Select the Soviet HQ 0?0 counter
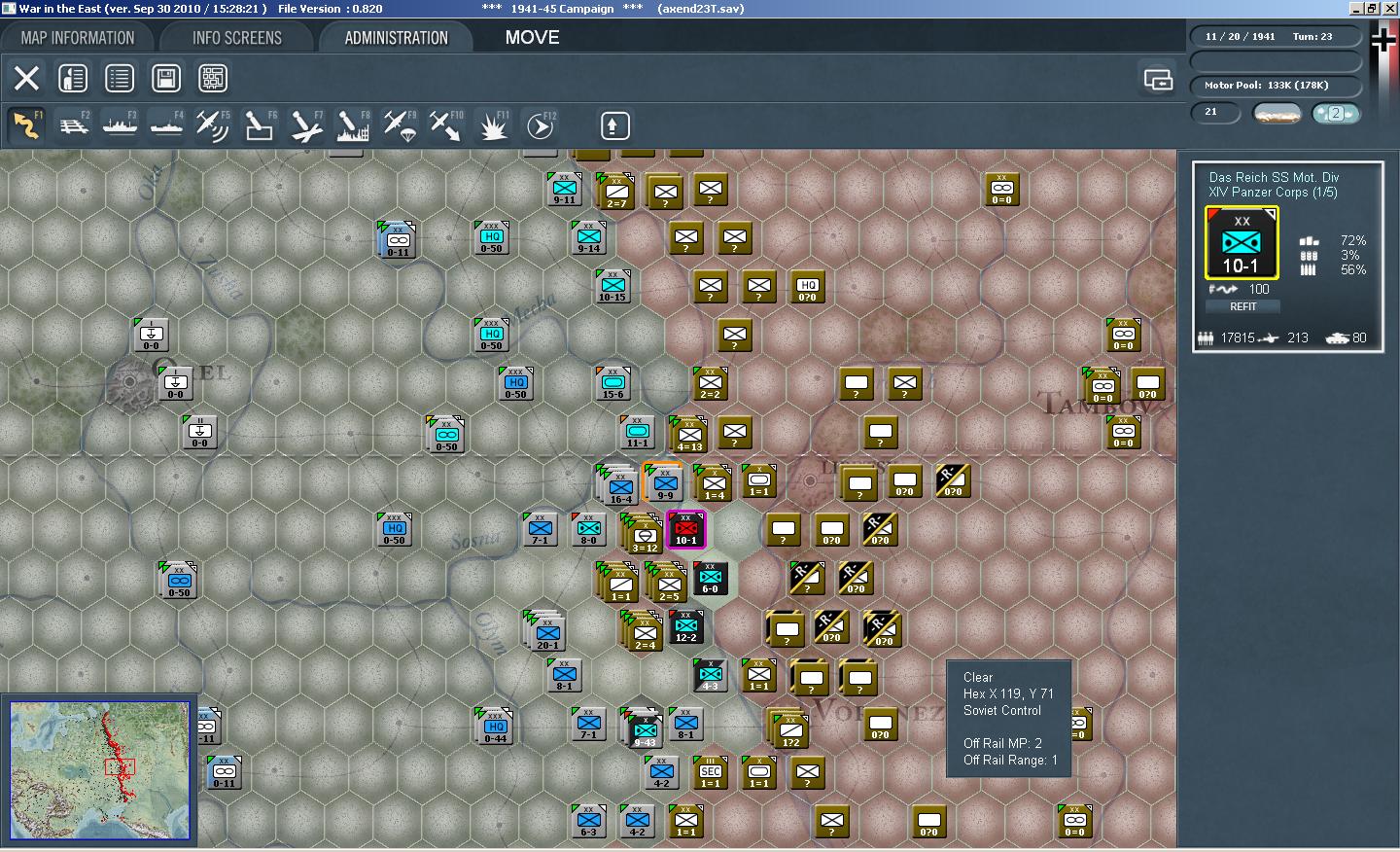 pos(808,286)
